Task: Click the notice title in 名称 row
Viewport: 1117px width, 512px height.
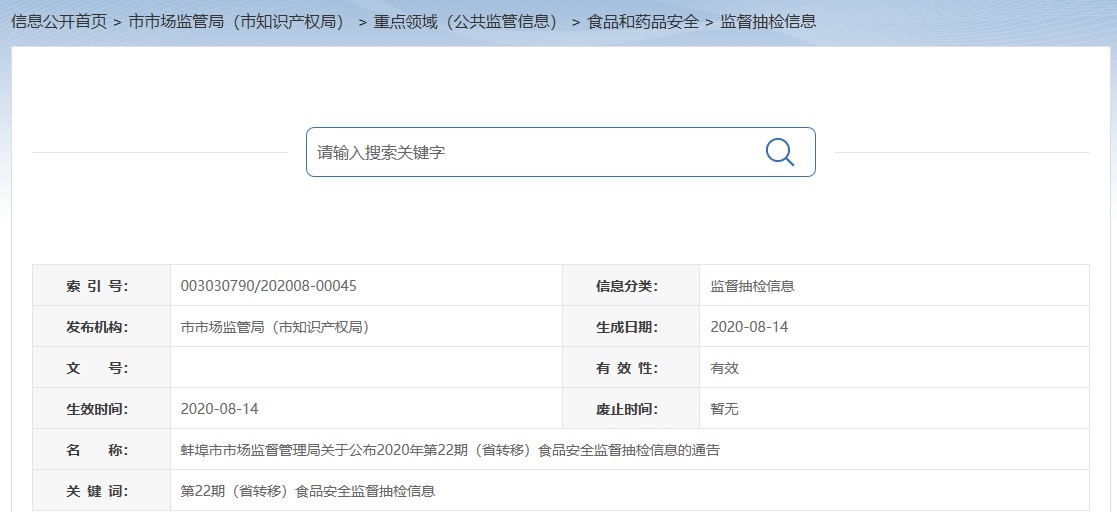Action: point(450,450)
